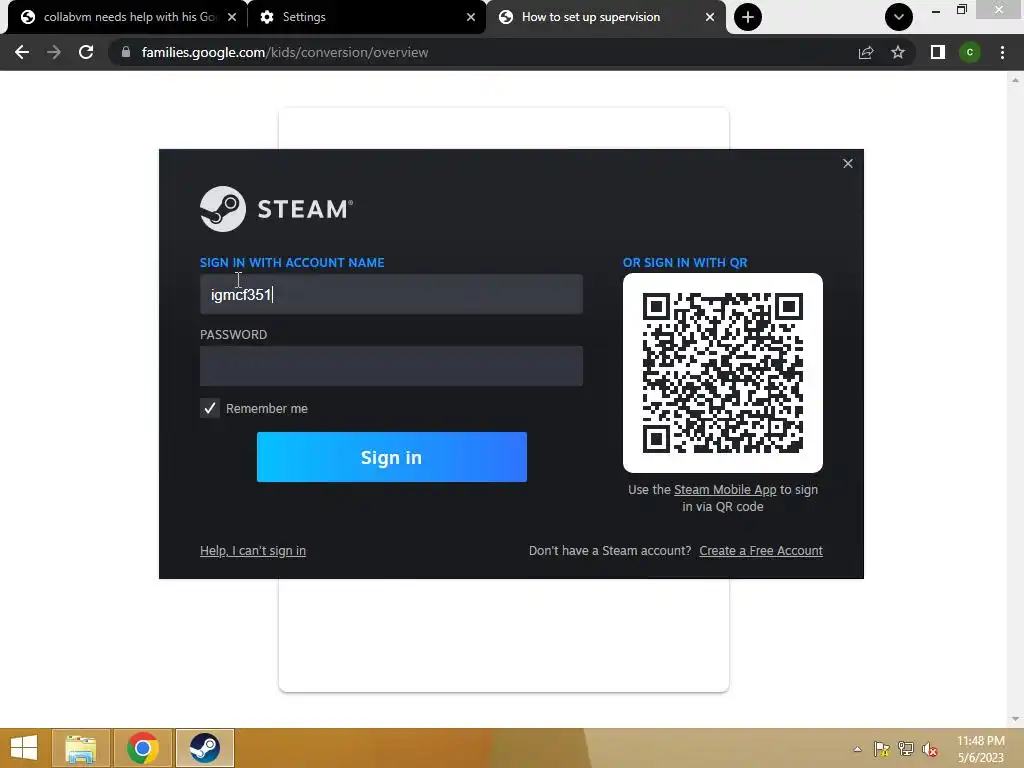1024x768 pixels.
Task: Click the Steam taskbar icon
Action: coord(205,748)
